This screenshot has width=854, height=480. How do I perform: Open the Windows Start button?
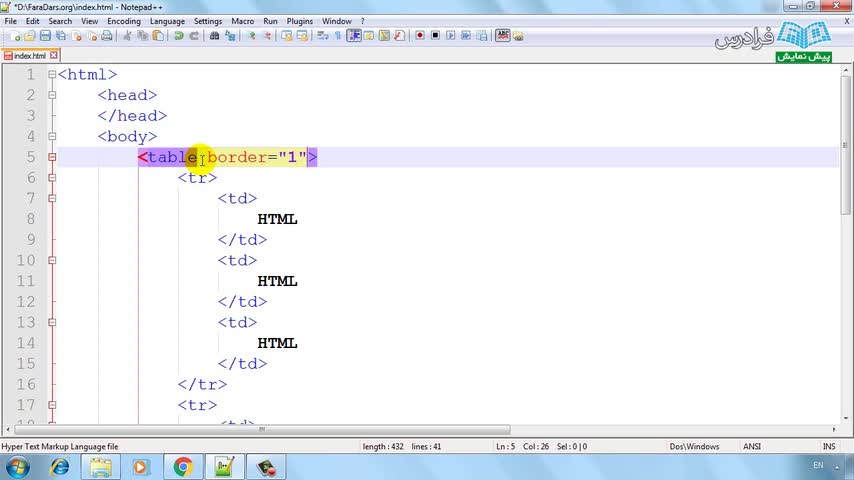click(18, 467)
